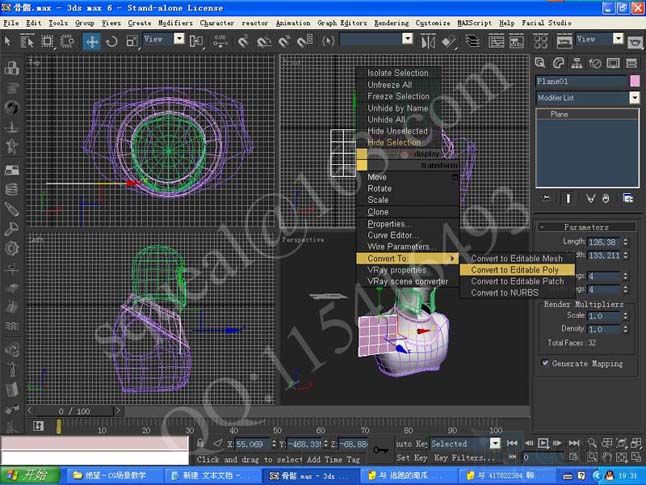
Task: Click Clone in quad menu
Action: (x=378, y=212)
